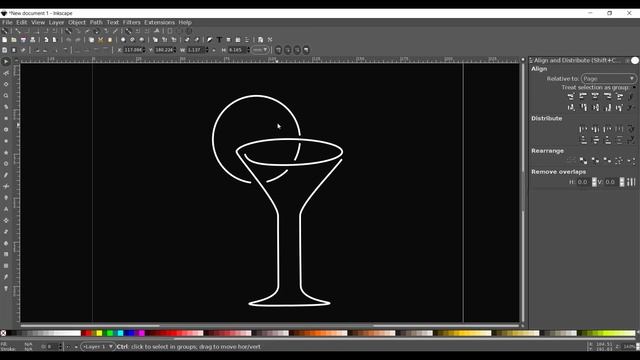The image size is (640, 360).
Task: Select the Ellipse tool
Action: pos(6,141)
